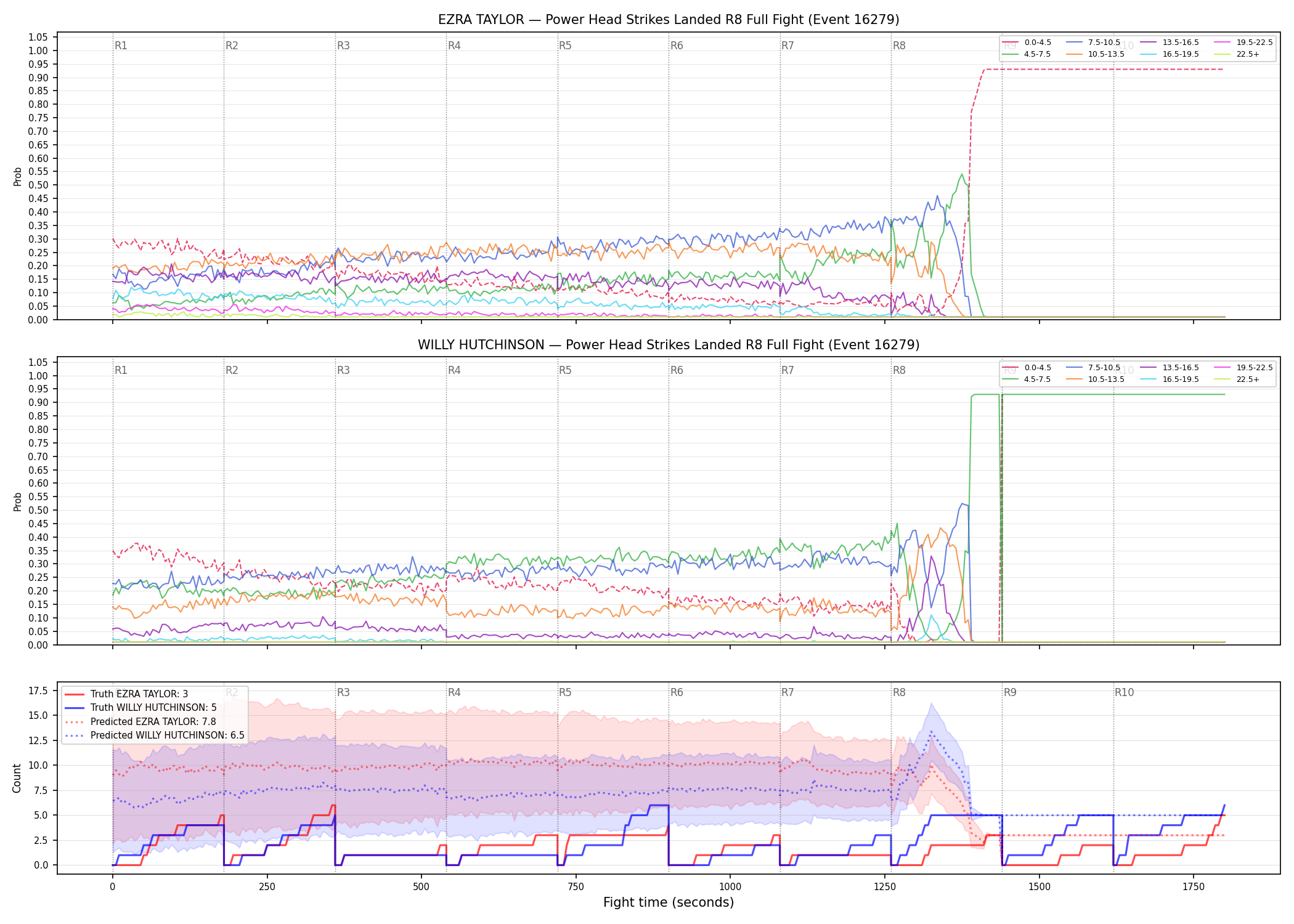The image size is (1294, 924).
Task: Click 'Predicted WILLY HUTCHINSON: 6.5' legend entry
Action: pyautogui.click(x=155, y=736)
